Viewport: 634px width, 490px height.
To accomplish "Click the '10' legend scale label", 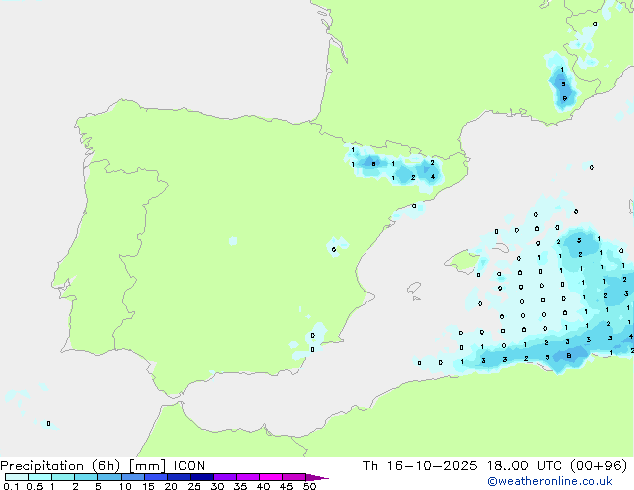I will click(x=125, y=486).
